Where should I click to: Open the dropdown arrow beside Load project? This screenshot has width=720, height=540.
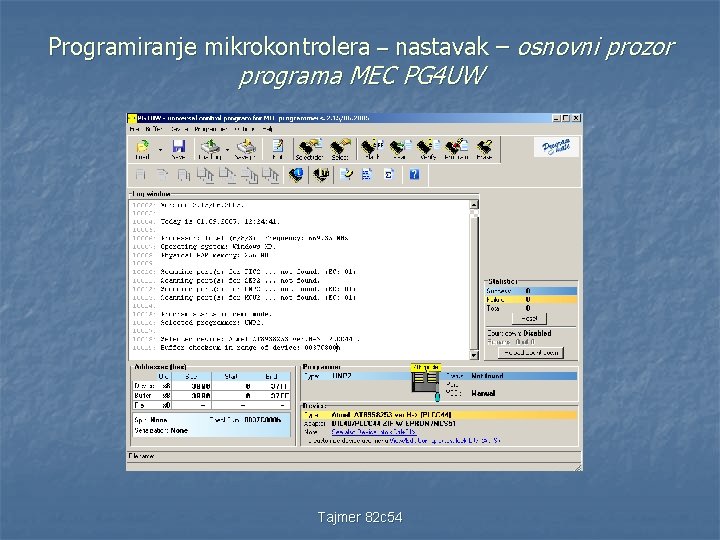[x=227, y=150]
